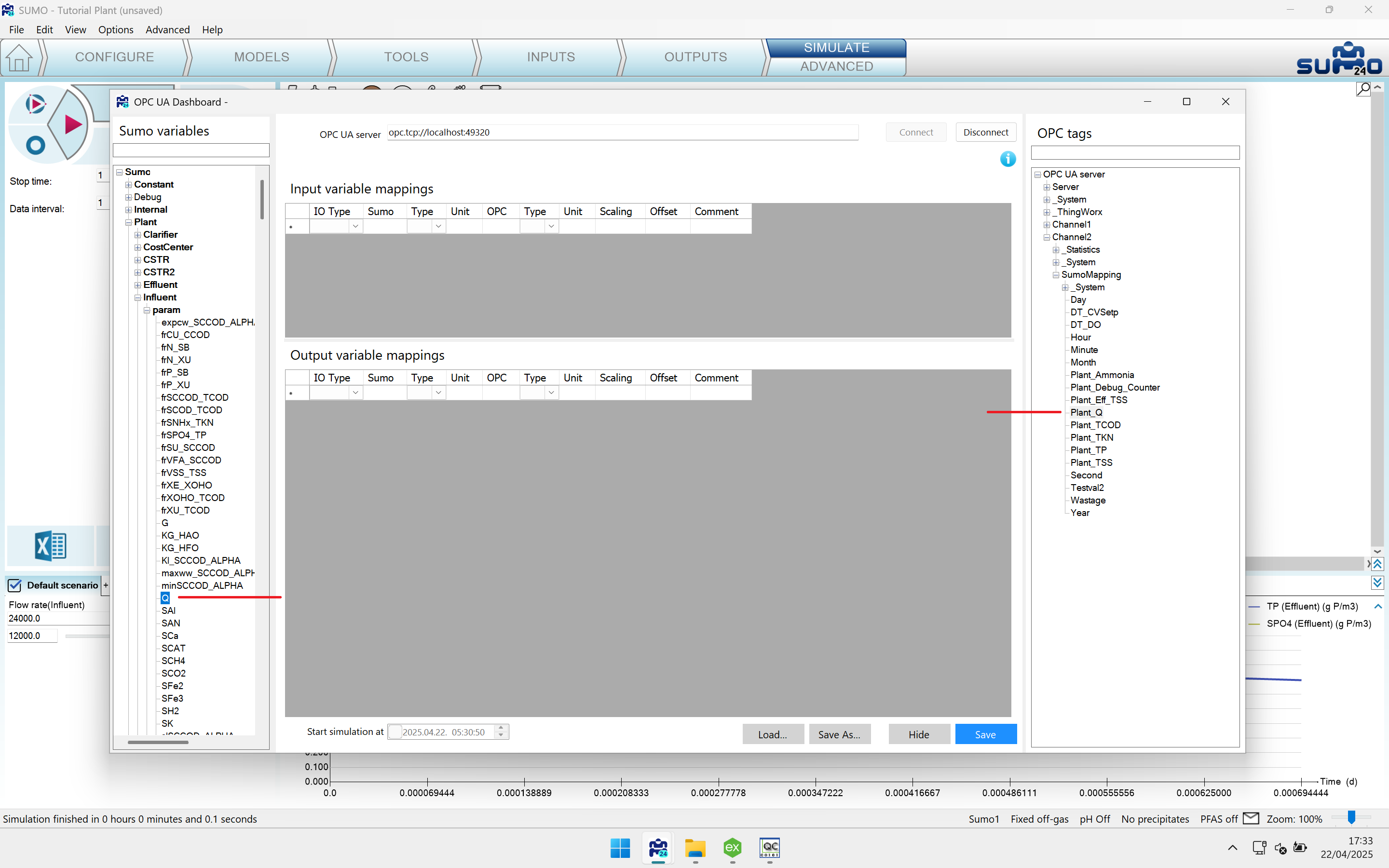
Task: Switch to the OUTPUTS tab
Action: 695,57
